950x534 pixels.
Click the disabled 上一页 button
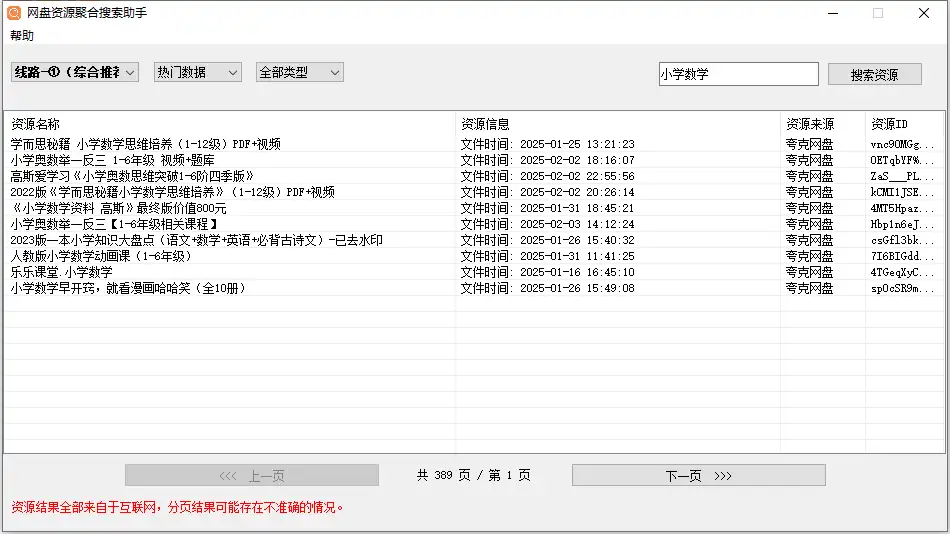251,476
